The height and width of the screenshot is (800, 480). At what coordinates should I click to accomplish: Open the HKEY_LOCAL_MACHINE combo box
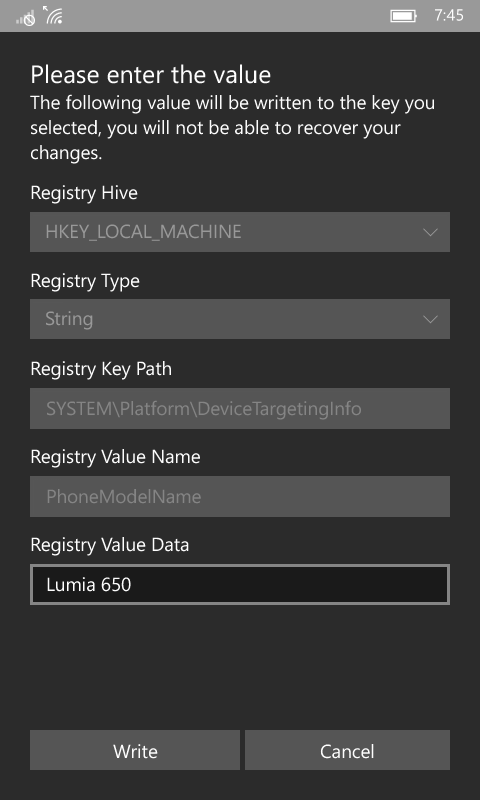(240, 232)
